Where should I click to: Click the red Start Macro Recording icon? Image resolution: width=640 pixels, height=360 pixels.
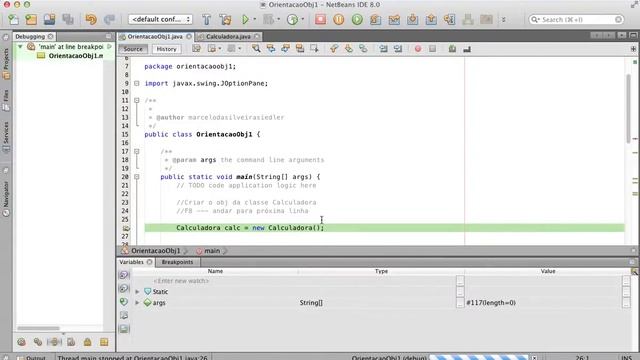click(x=418, y=49)
